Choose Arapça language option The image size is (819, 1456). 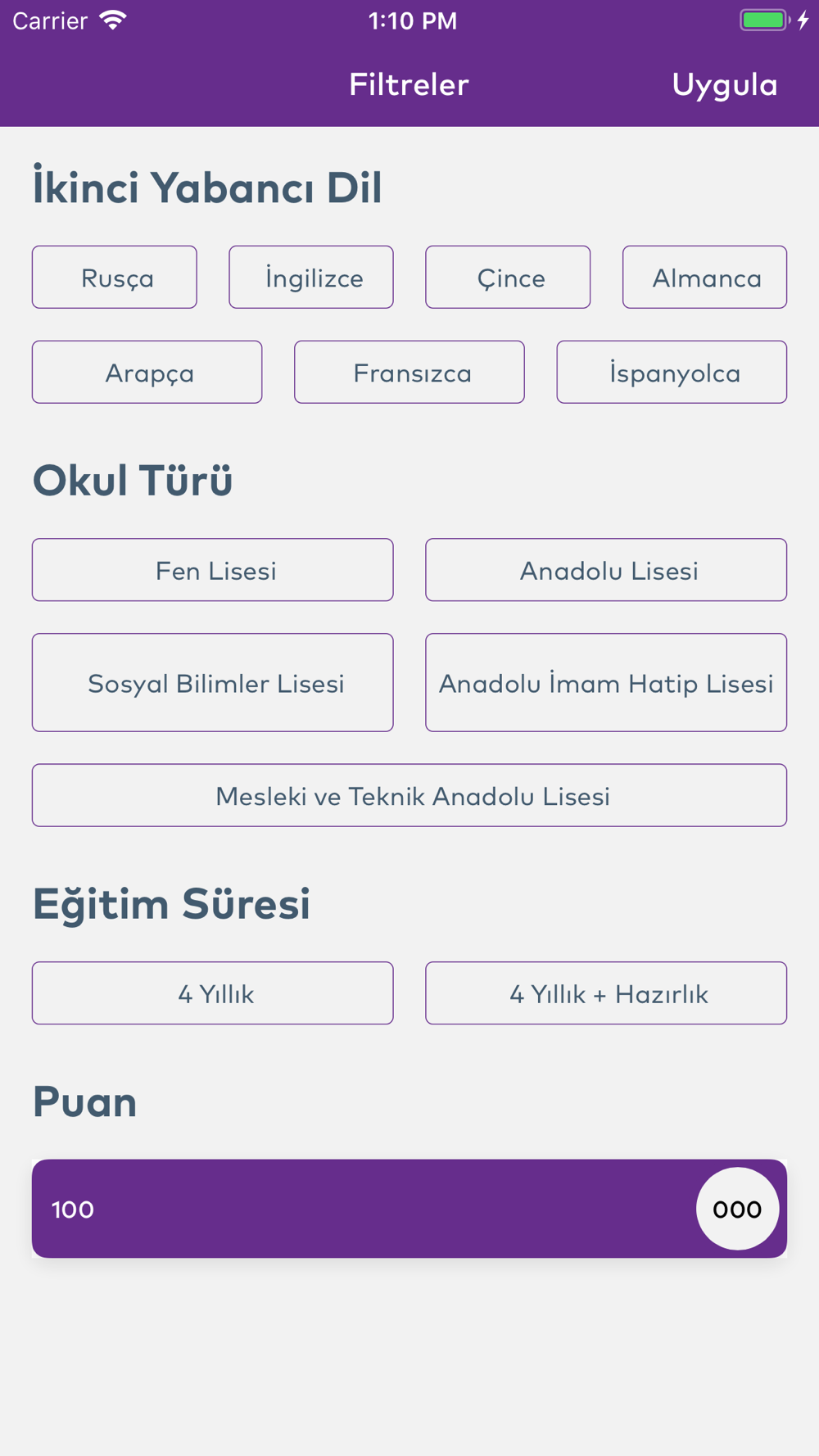point(147,373)
